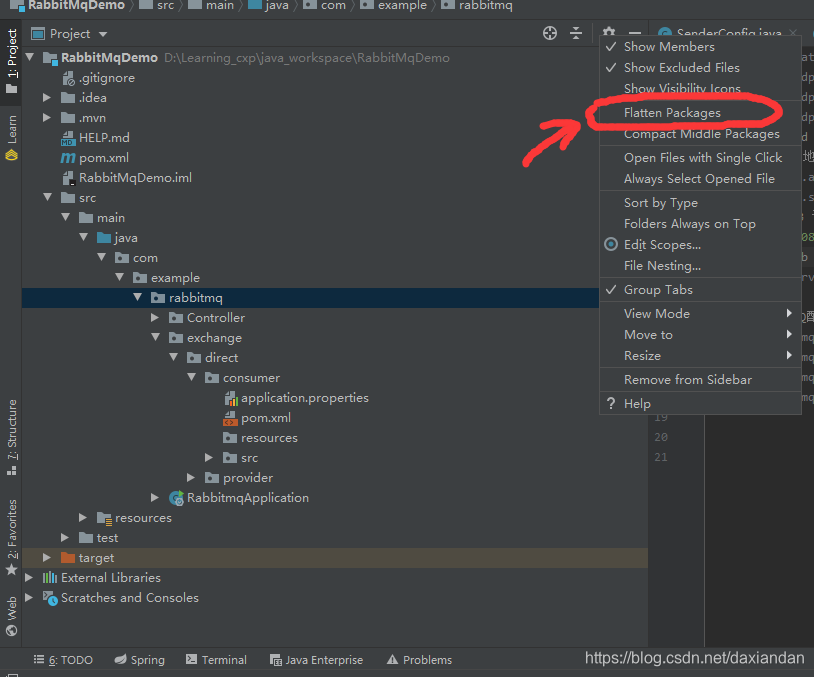Click the hide panel minus icon
Viewport: 814px width, 677px height.
[634, 33]
